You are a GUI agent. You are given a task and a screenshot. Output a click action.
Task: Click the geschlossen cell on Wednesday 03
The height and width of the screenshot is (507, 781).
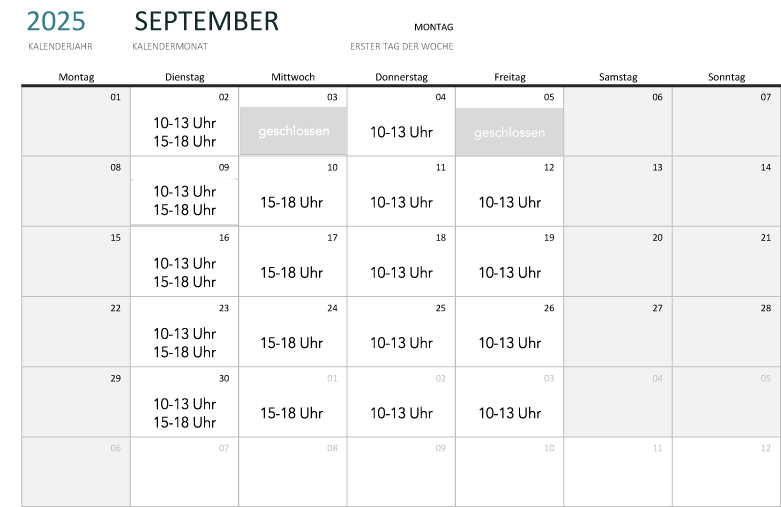click(x=293, y=131)
